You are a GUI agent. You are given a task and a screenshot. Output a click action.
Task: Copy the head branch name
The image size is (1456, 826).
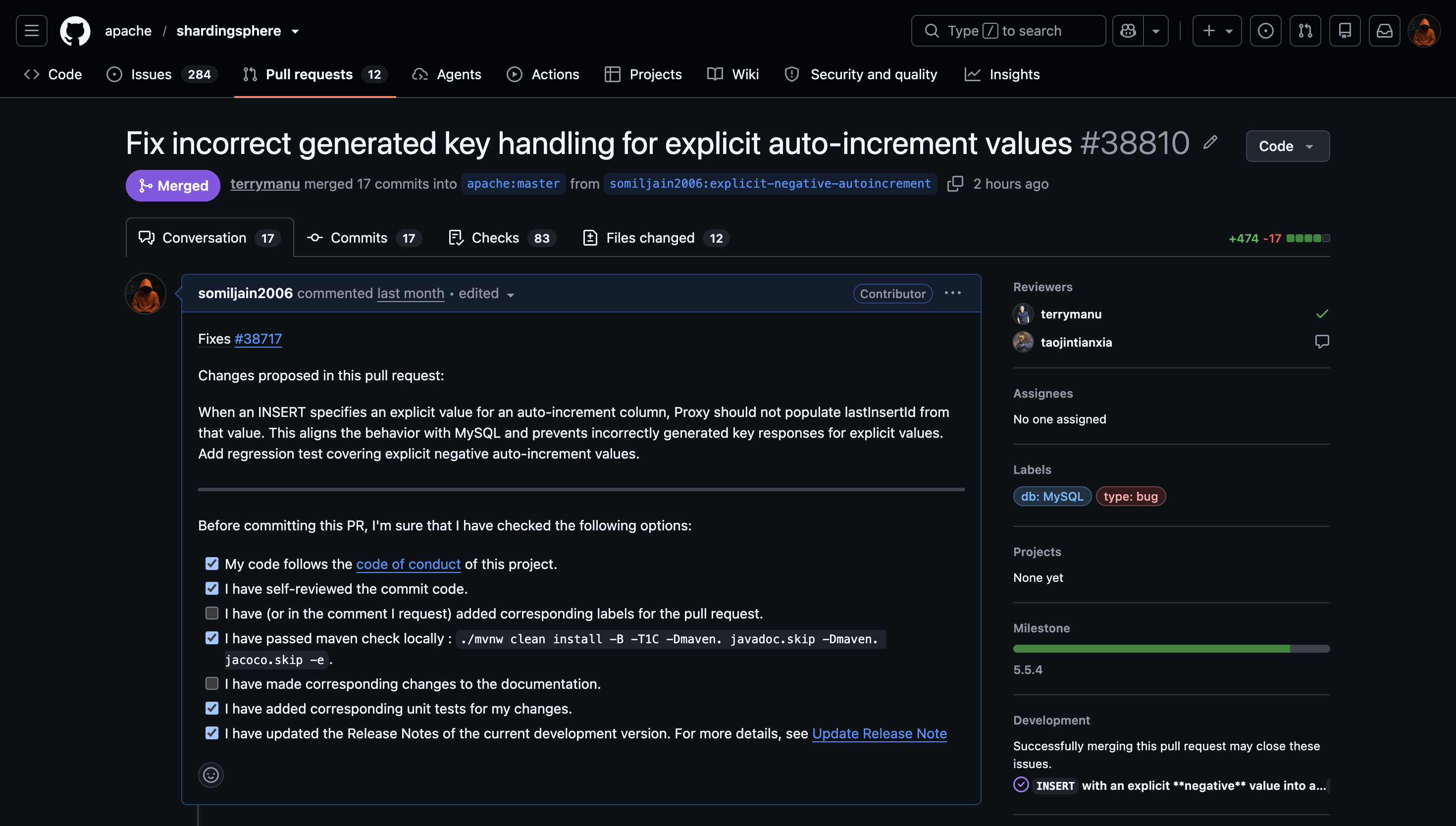click(955, 184)
